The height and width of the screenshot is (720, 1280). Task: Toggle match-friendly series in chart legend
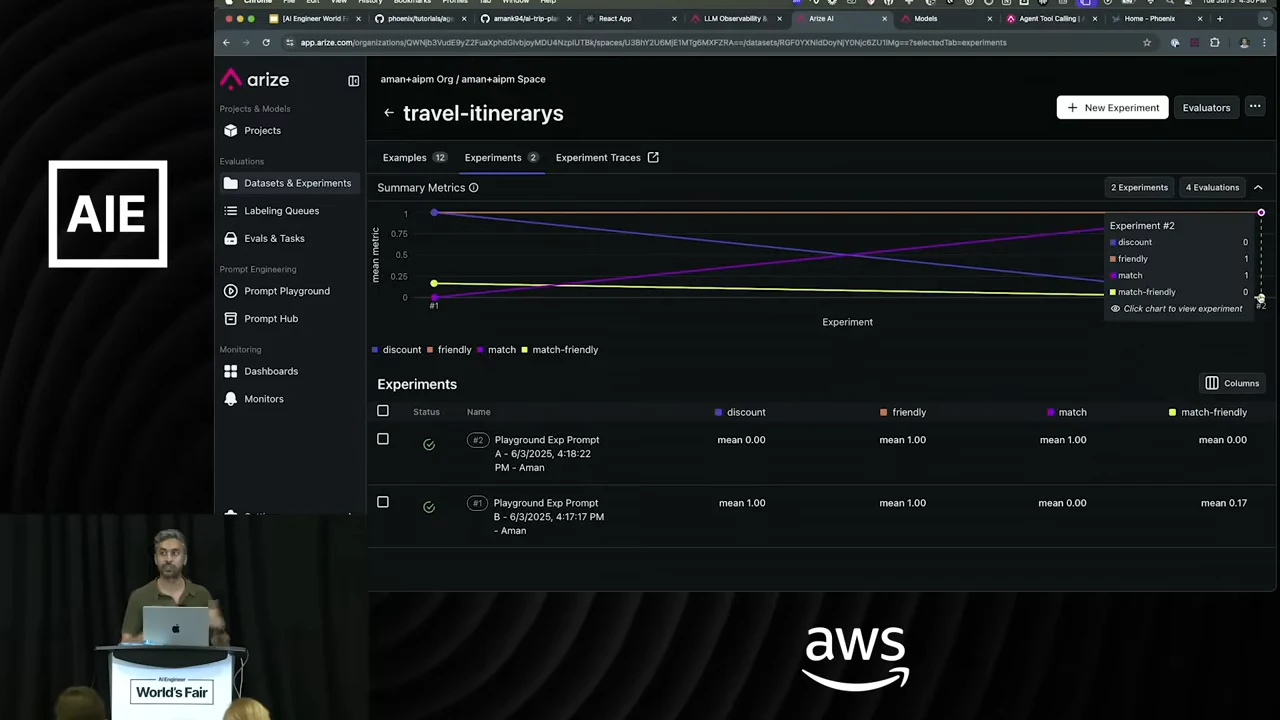click(x=559, y=350)
